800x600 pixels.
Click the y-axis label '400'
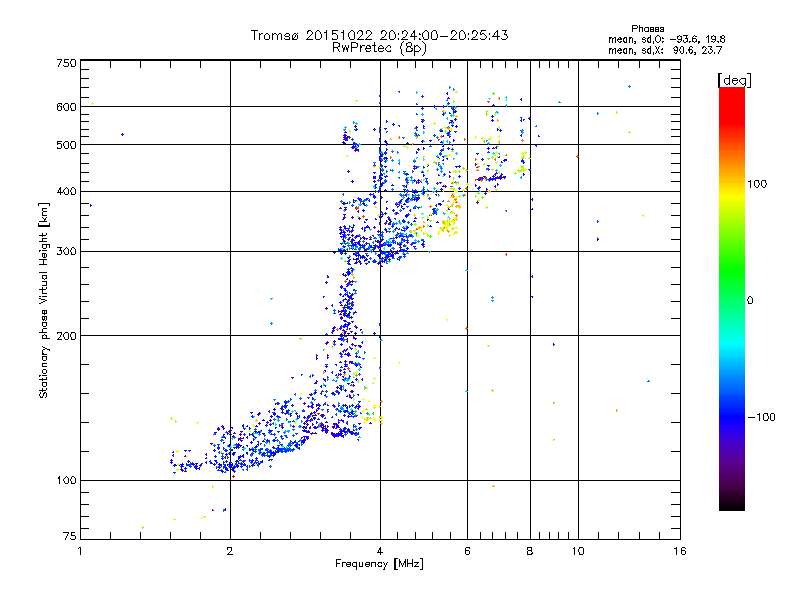click(66, 192)
